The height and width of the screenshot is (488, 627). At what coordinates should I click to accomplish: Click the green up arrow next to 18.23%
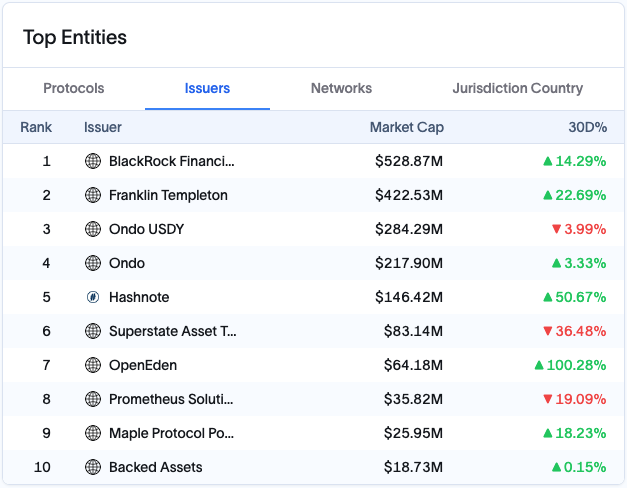(x=548, y=433)
